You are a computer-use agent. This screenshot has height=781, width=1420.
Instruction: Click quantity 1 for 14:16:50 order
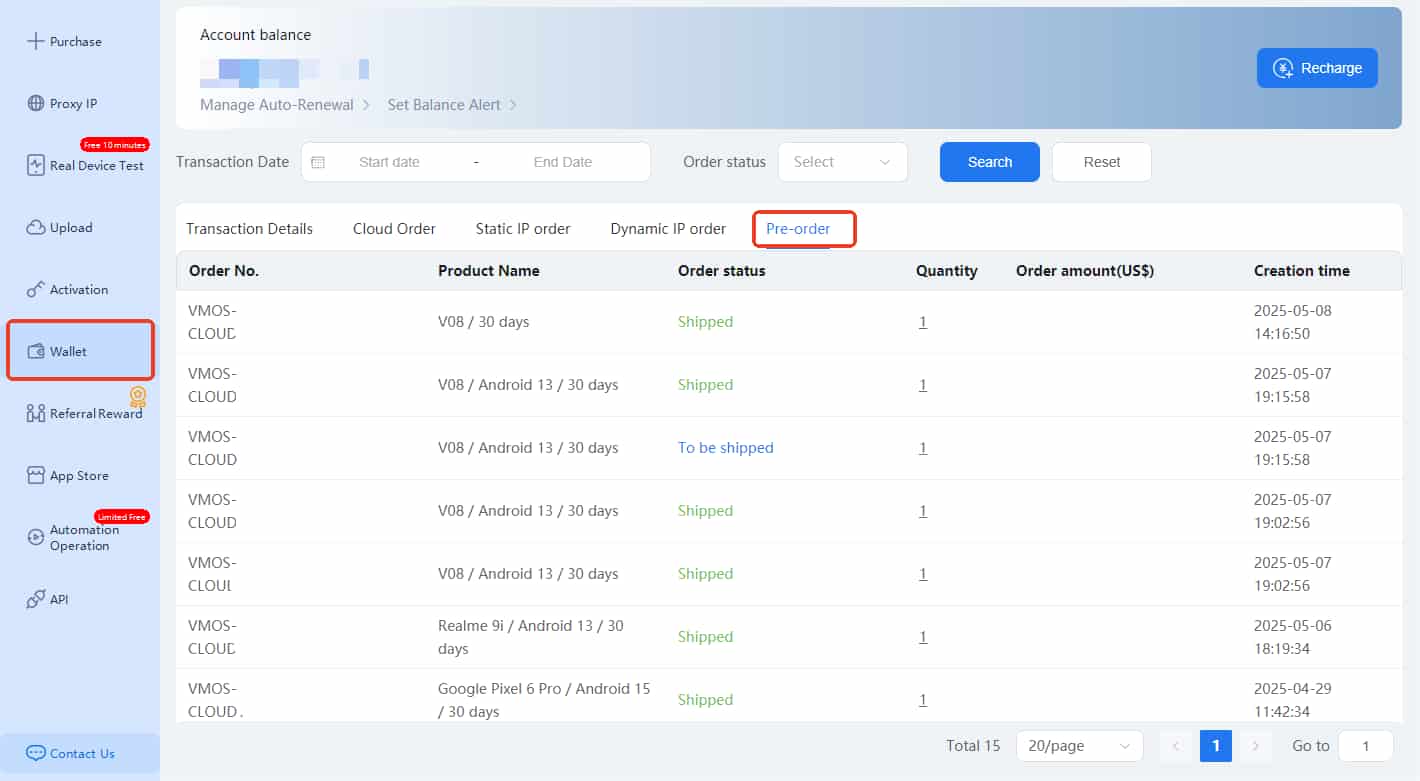923,322
